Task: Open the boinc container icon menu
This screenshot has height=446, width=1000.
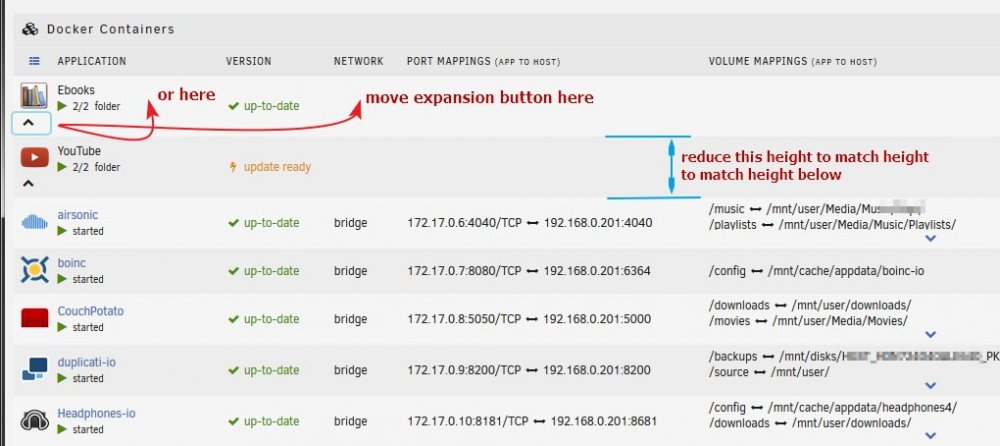Action: (34, 270)
